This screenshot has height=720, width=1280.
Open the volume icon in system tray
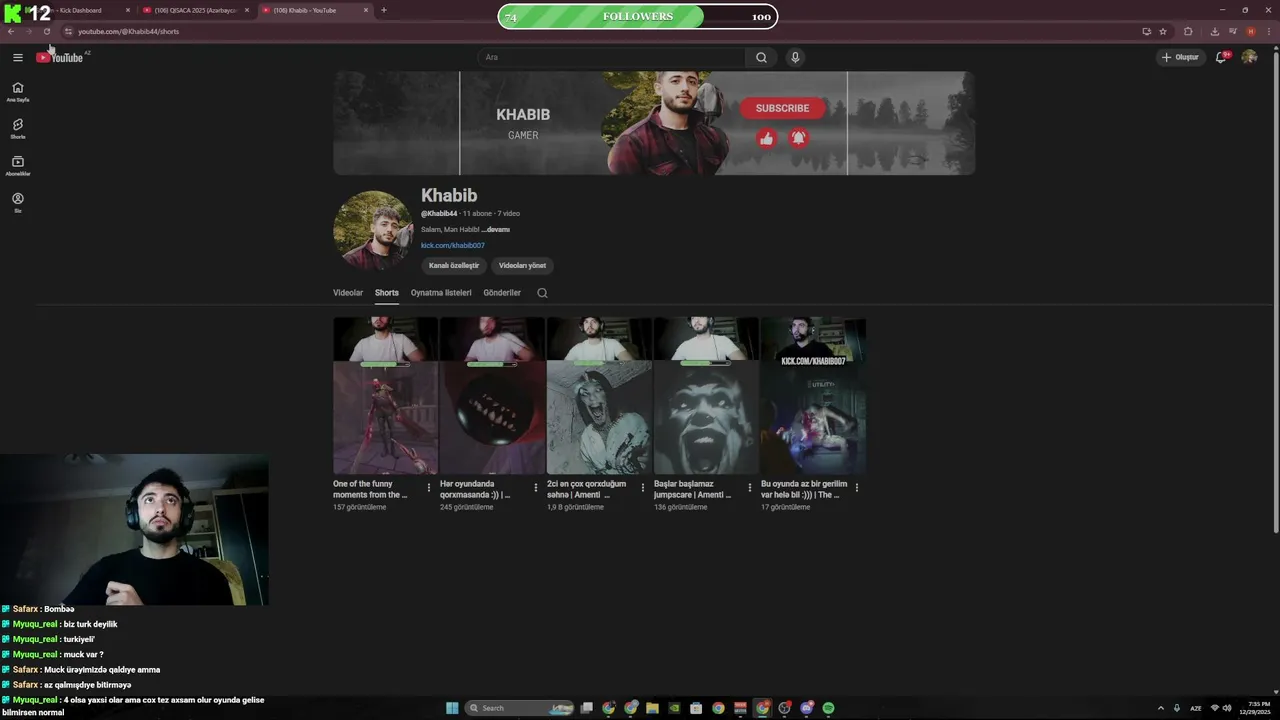point(1227,708)
